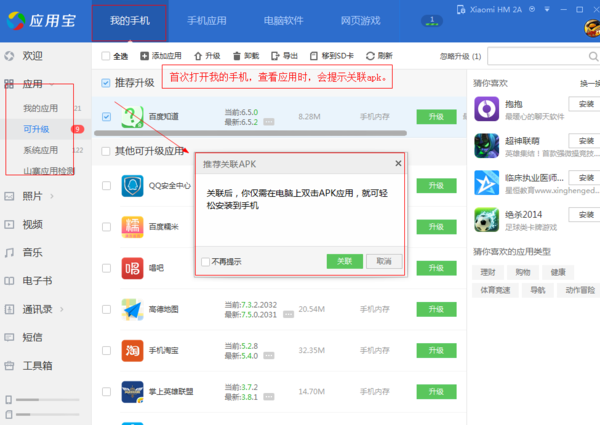Toggle the 全选 checkbox

[x=106, y=56]
